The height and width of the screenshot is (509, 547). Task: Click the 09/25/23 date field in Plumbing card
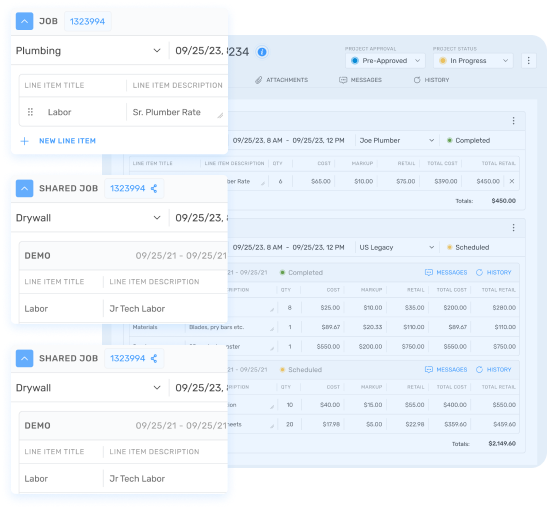(x=200, y=51)
